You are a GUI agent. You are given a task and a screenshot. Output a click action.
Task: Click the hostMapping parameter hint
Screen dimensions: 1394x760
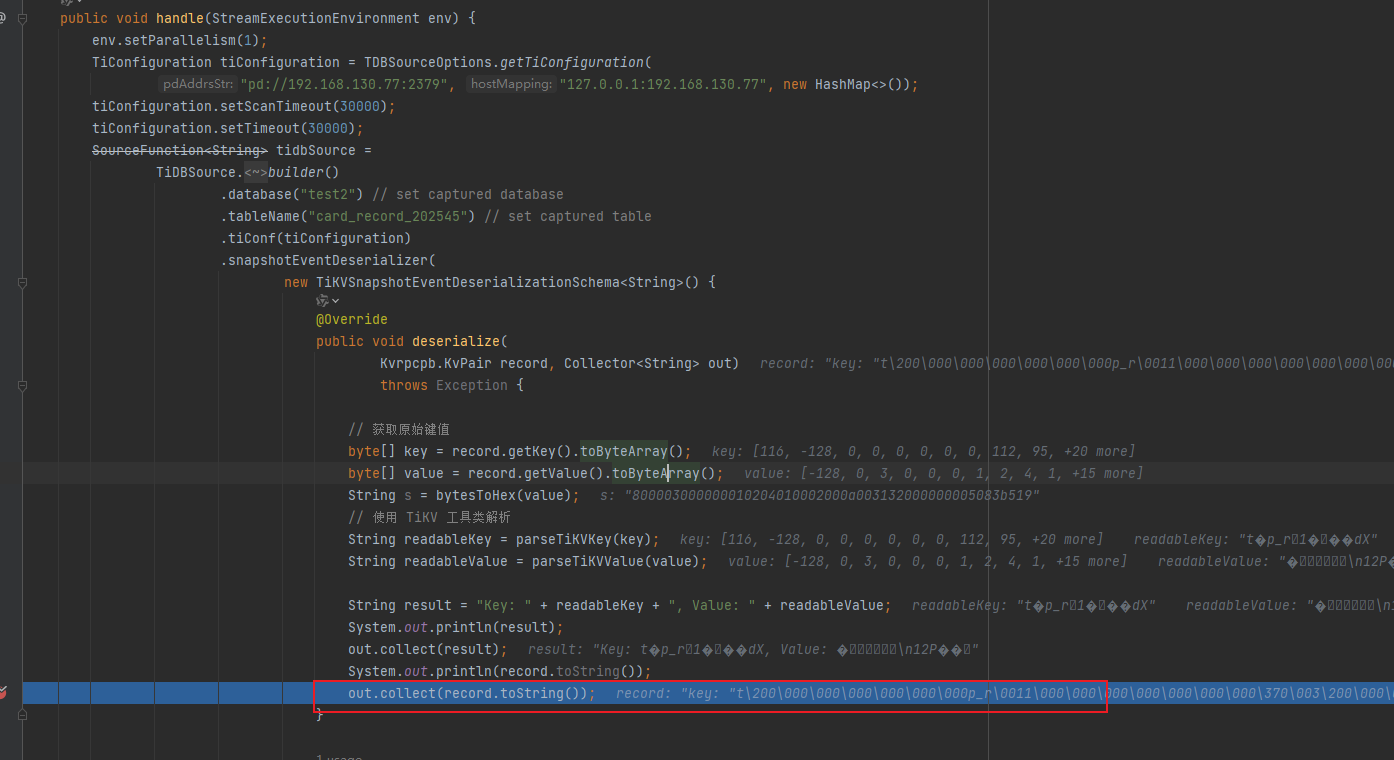click(511, 85)
